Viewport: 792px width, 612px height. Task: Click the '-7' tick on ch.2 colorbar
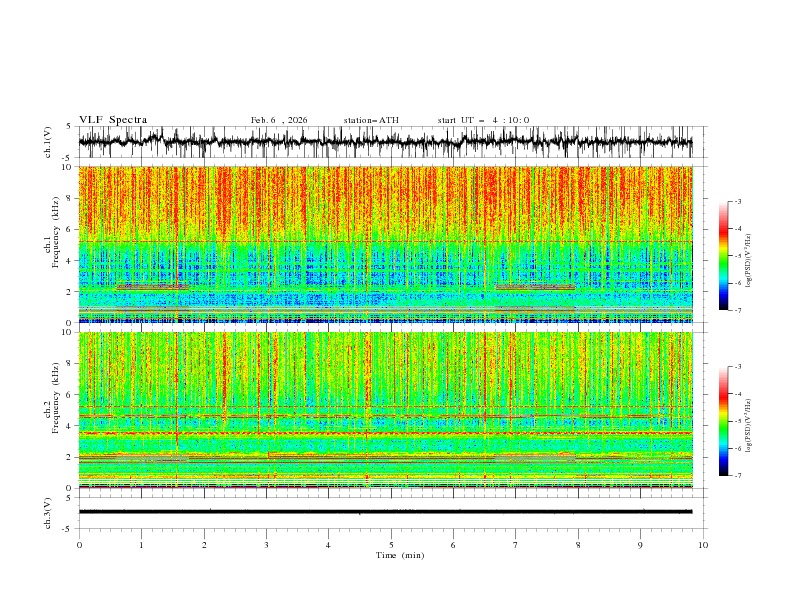point(737,475)
